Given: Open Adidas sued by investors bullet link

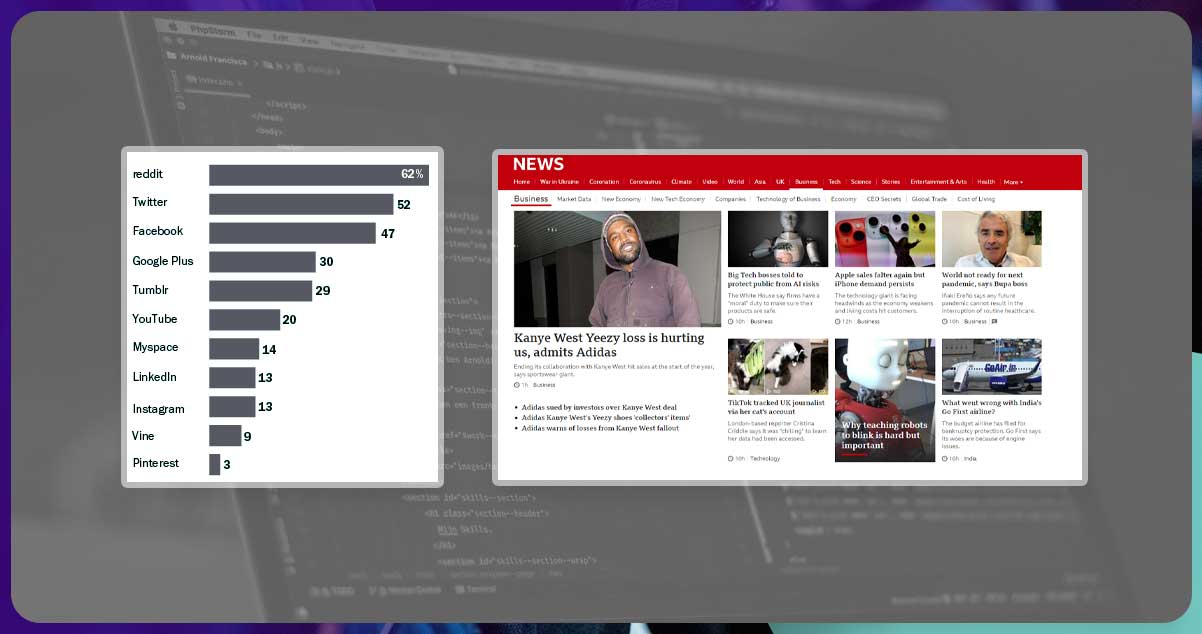Looking at the screenshot, I should coord(599,408).
